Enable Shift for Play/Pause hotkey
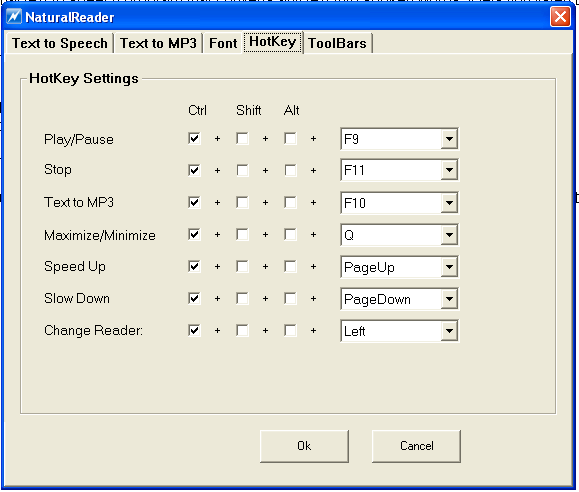The image size is (579, 492). (x=242, y=139)
